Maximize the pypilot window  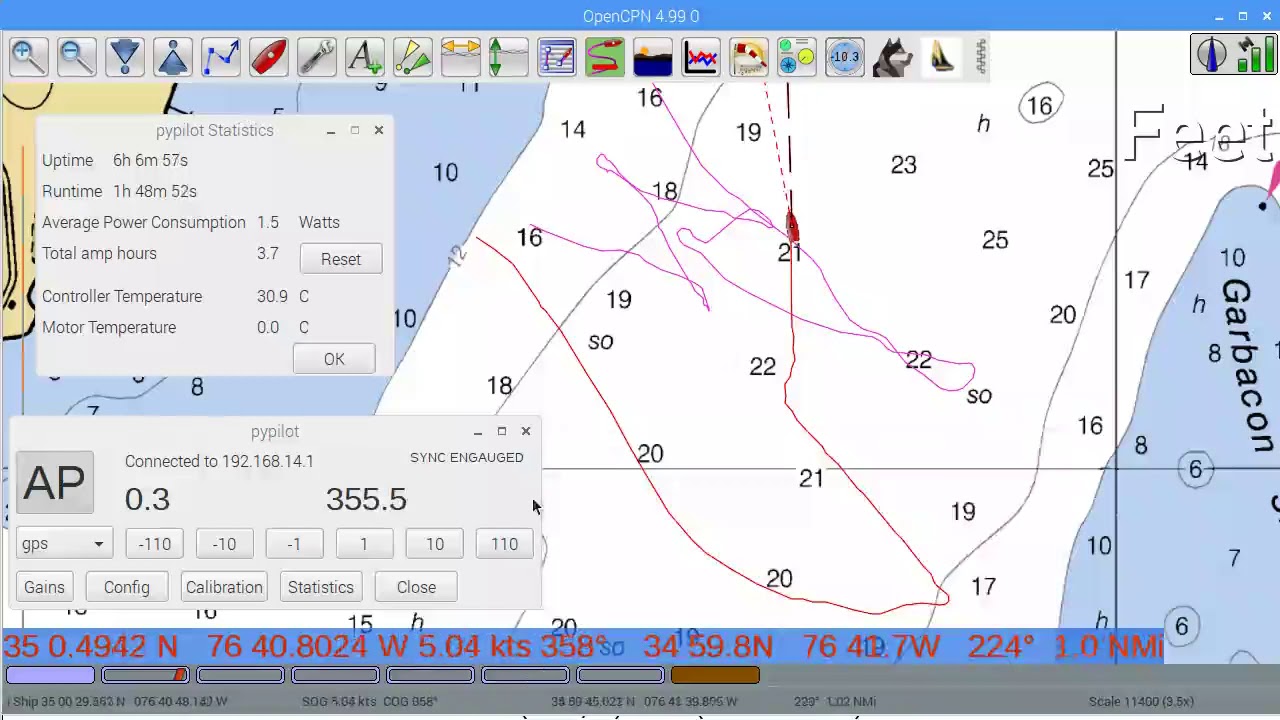coord(502,431)
